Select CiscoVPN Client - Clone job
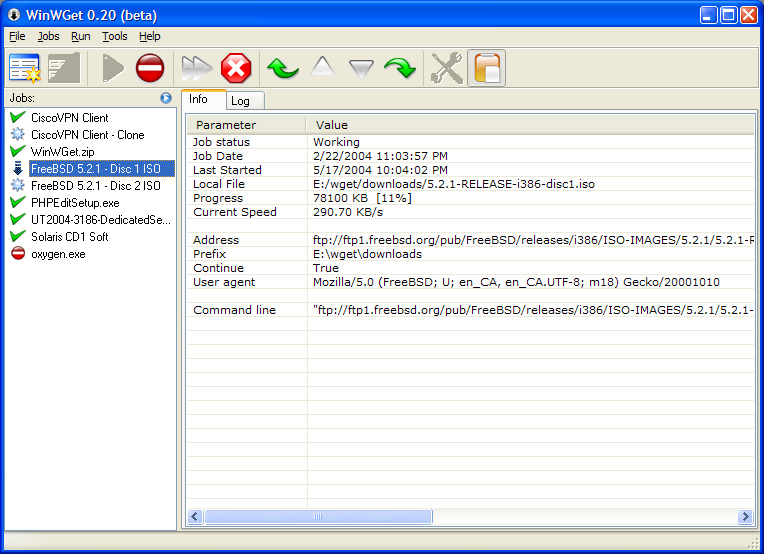The width and height of the screenshot is (764, 554). click(88, 135)
